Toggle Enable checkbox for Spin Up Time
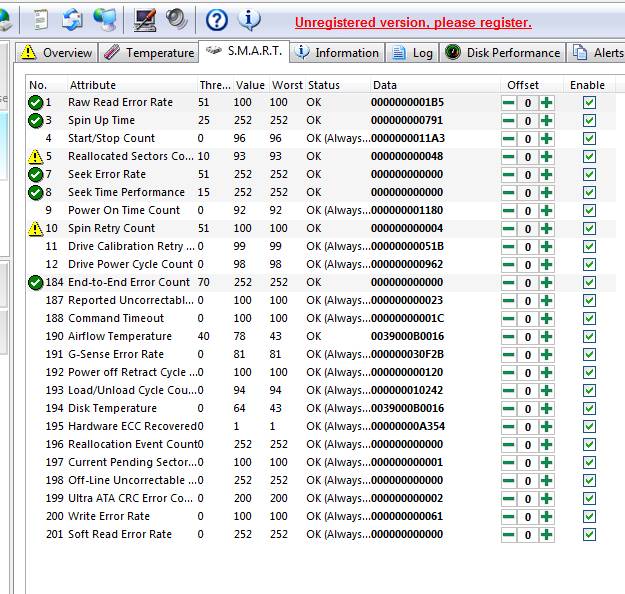 pos(589,121)
